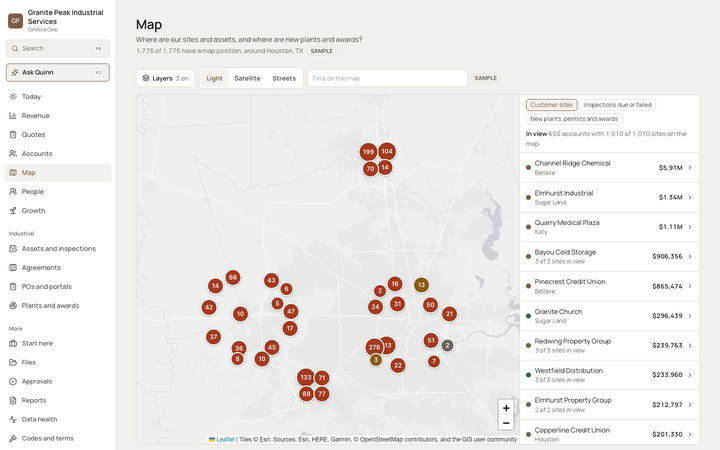Open Agreements in sidebar
This screenshot has height=450, width=720.
[58, 268]
